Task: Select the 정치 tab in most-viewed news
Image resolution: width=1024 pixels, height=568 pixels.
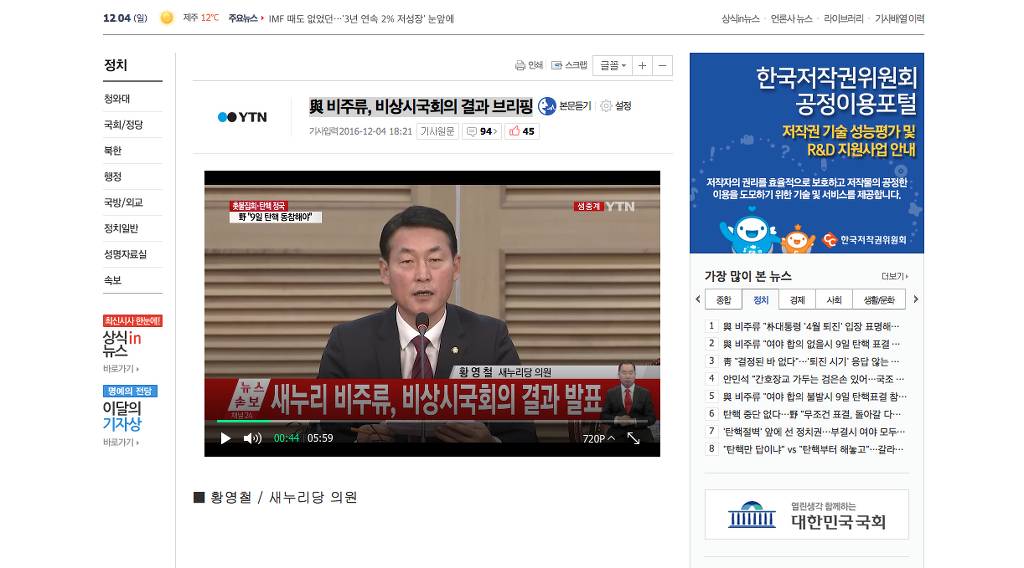Action: click(x=761, y=300)
